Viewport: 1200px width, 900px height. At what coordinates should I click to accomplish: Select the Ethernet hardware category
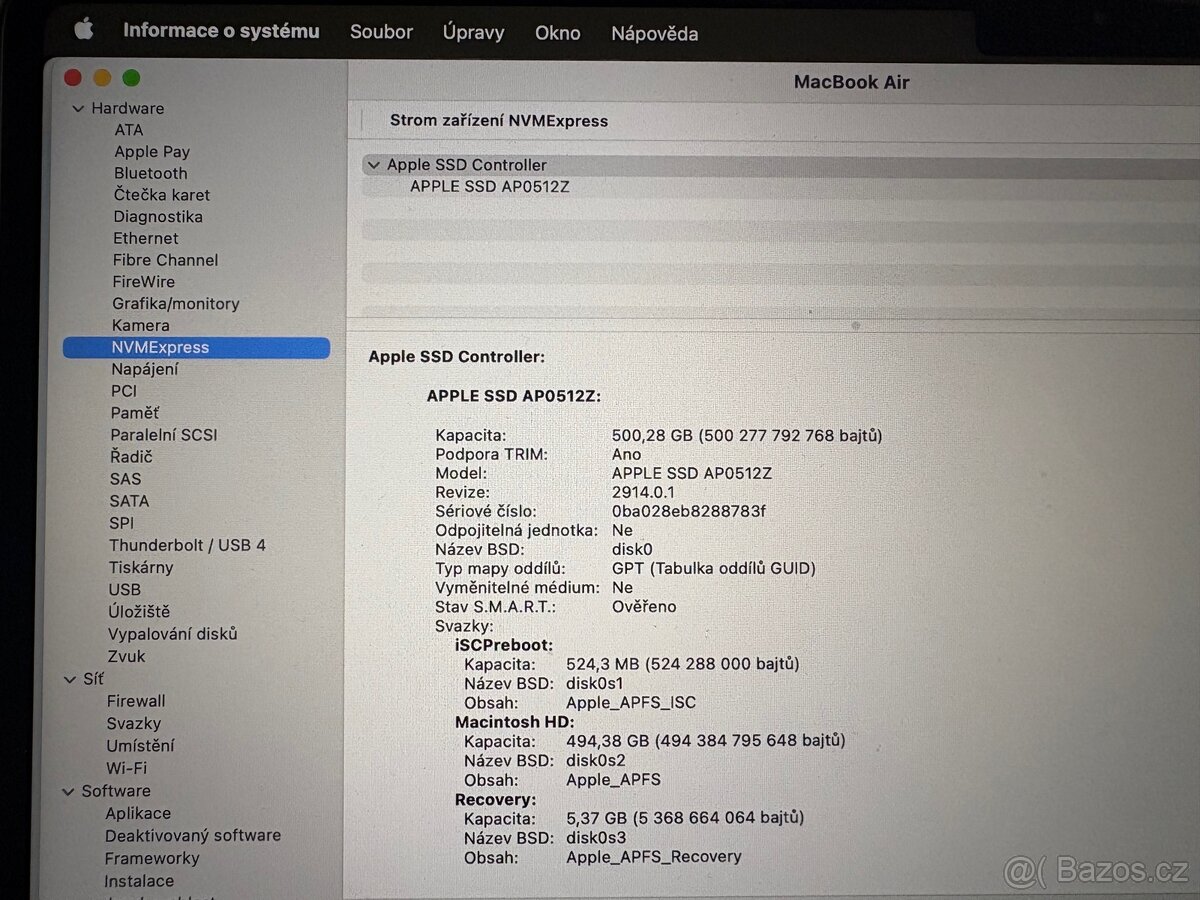click(145, 238)
